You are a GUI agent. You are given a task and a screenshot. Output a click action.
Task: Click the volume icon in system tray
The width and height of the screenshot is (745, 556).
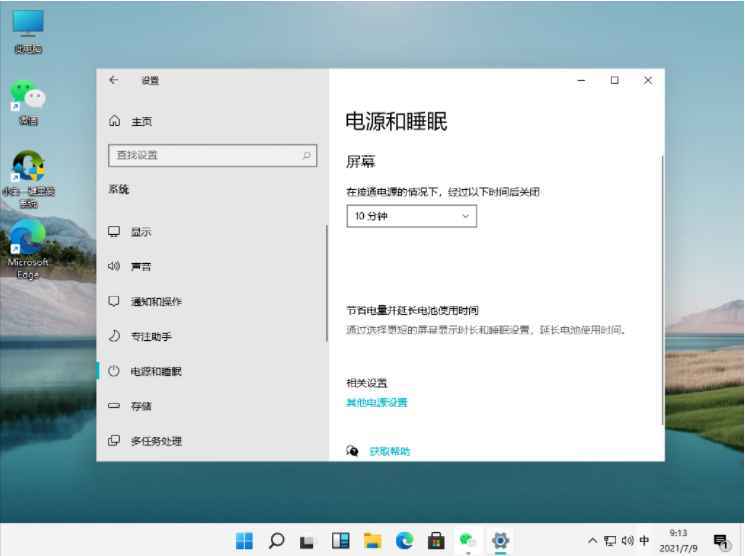(627, 541)
